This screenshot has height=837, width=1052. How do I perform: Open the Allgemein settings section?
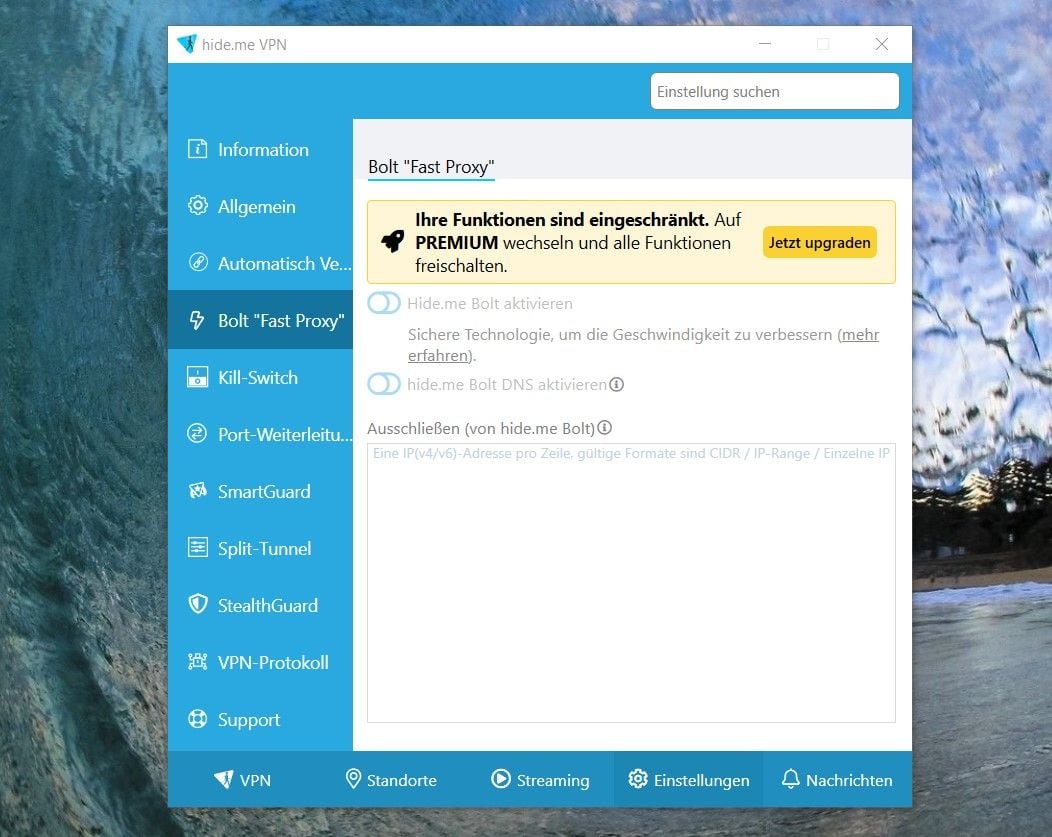pyautogui.click(x=260, y=206)
